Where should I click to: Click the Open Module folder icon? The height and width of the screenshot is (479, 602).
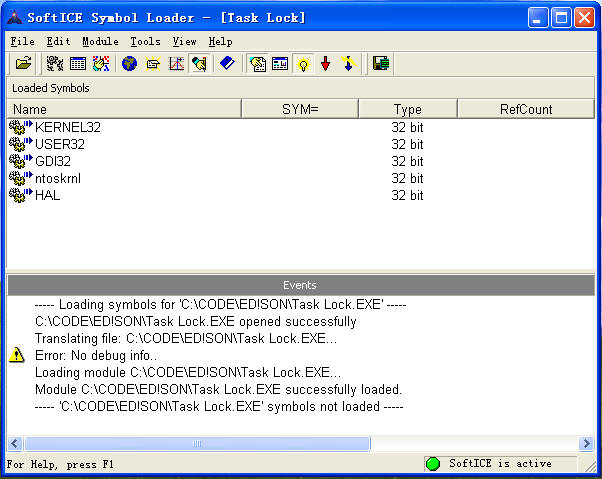23,63
